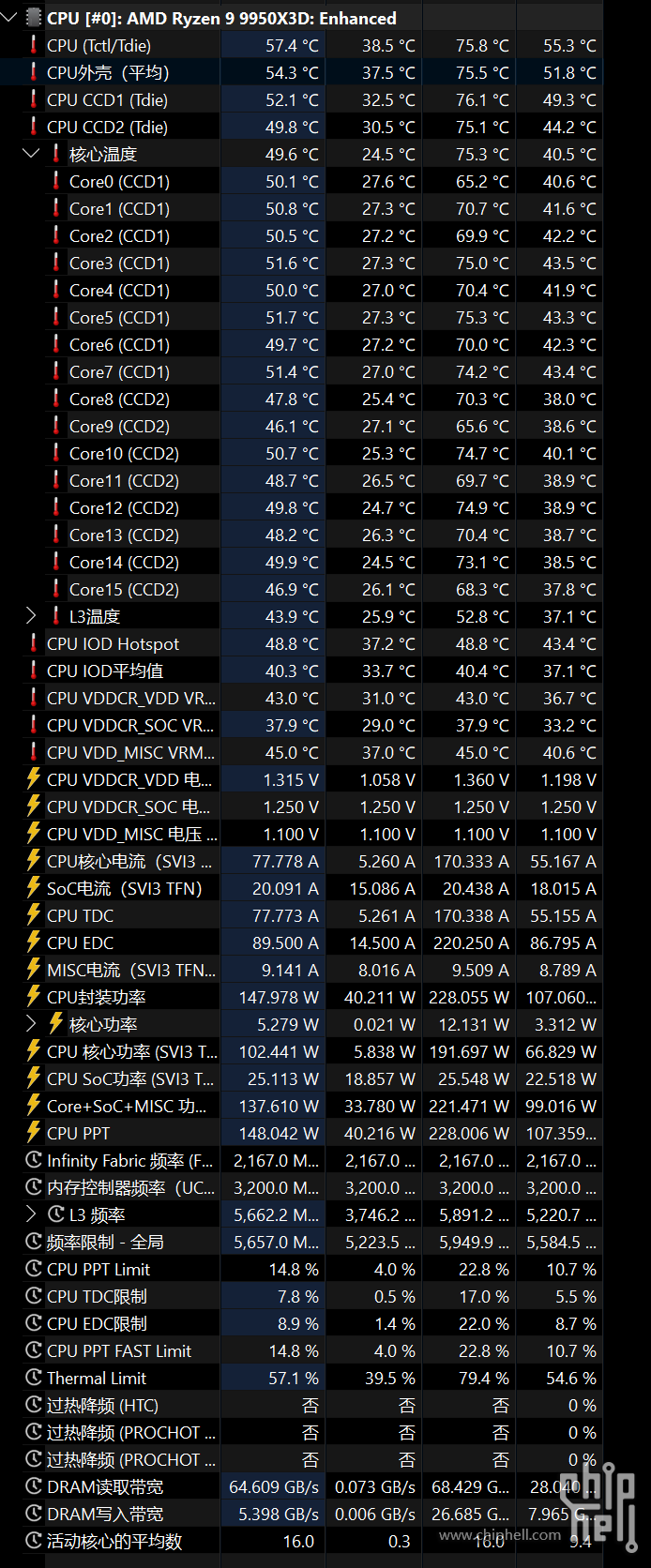The image size is (651, 1568).
Task: Select the CPU TDC限制 row
Action: click(301, 1296)
